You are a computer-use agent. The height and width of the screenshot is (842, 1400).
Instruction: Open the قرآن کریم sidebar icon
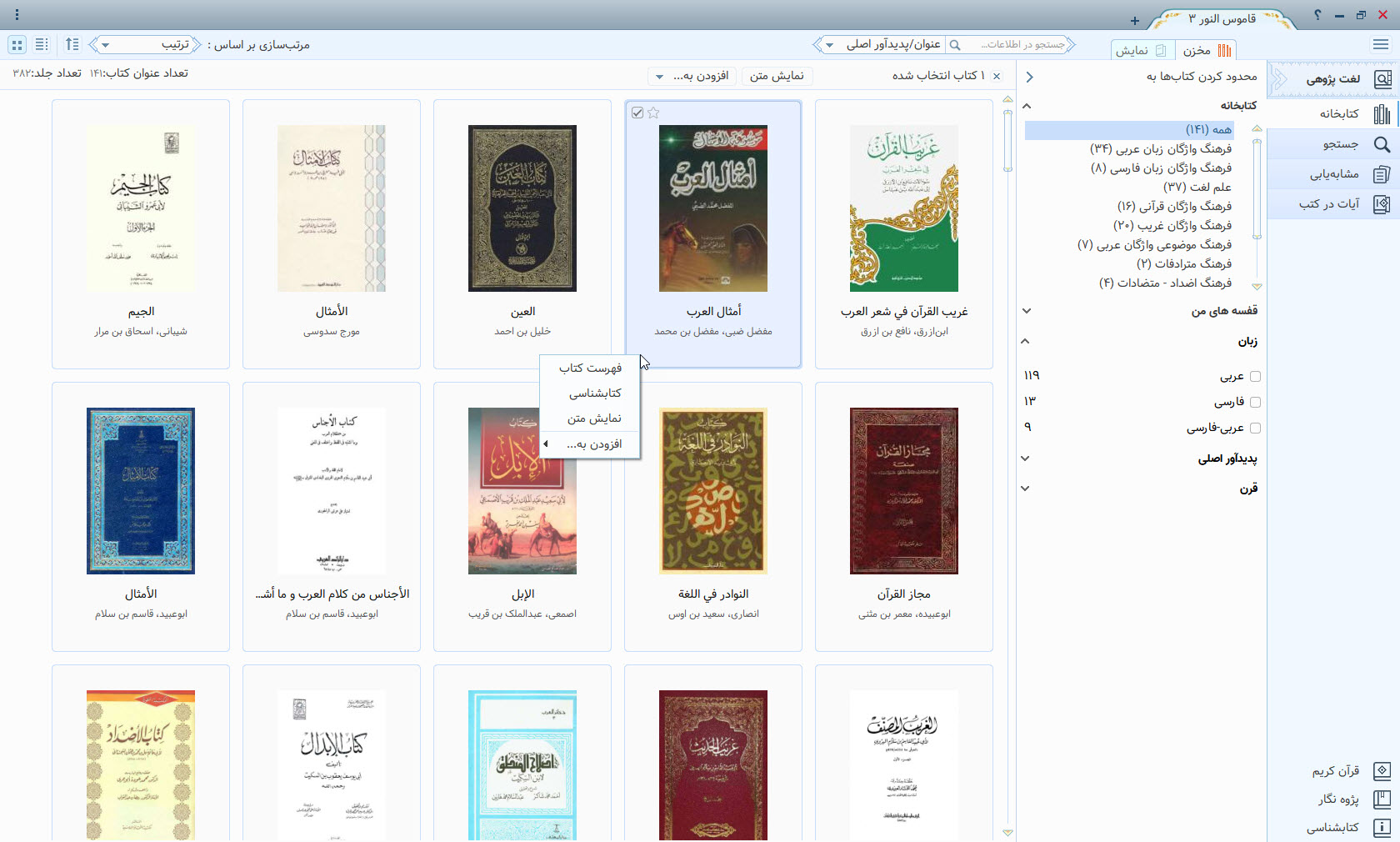[1382, 771]
